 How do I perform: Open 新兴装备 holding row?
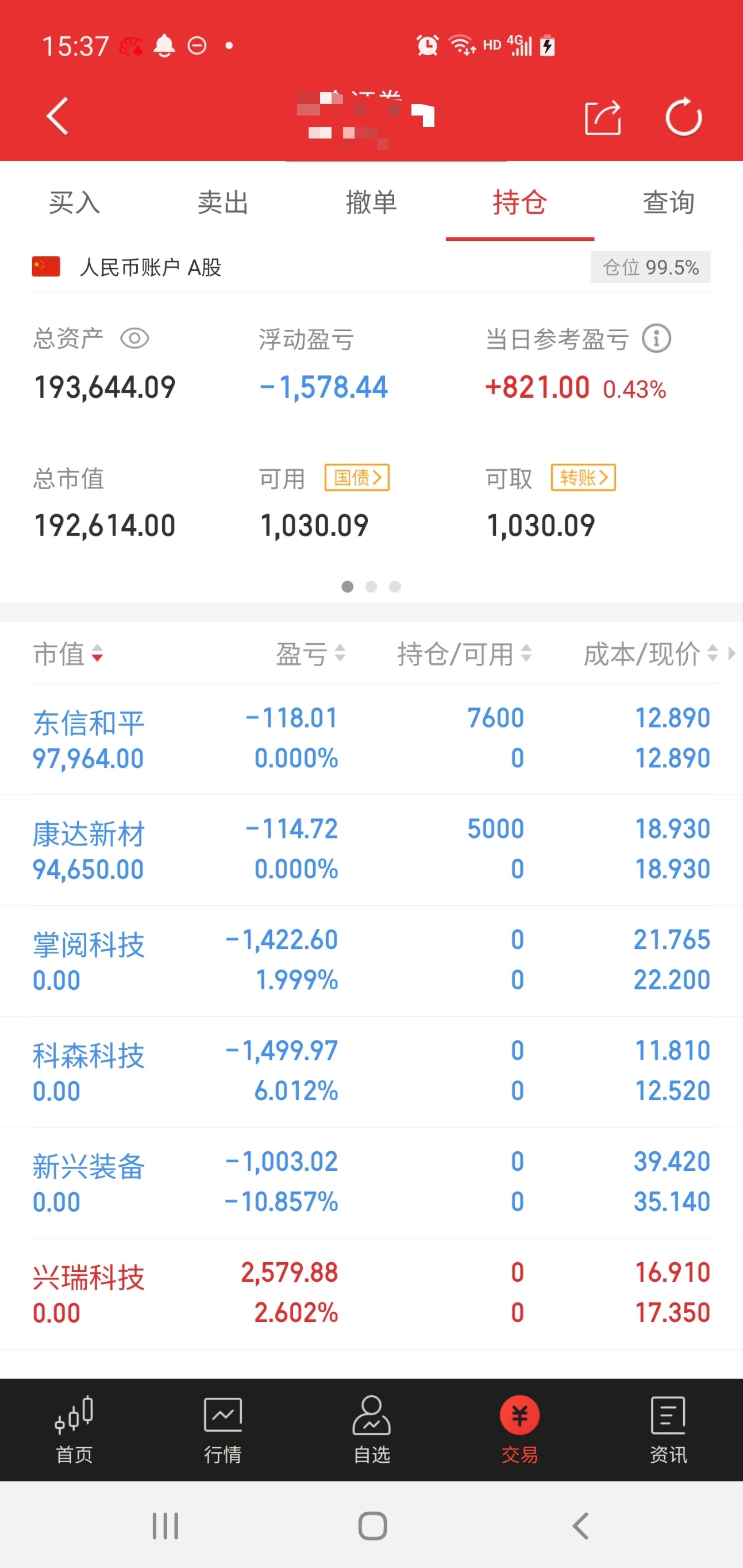(x=371, y=1182)
